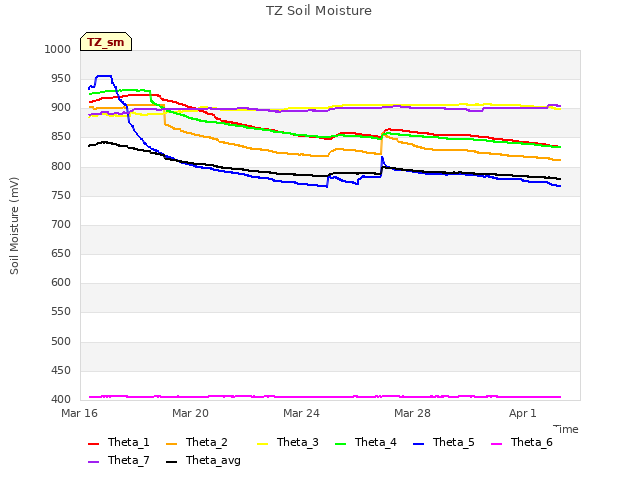
Task: Click the blue Theta_5 color swatch
Action: 418,444
